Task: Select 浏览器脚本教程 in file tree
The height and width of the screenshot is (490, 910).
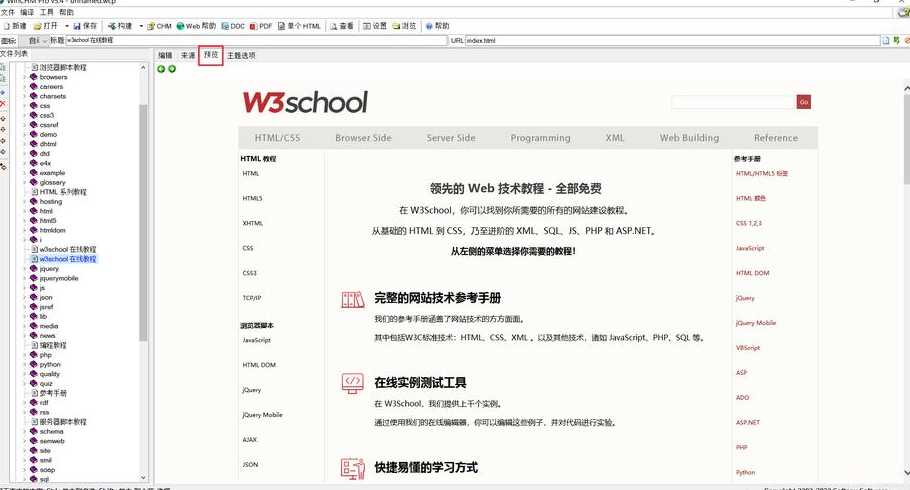Action: click(63, 67)
